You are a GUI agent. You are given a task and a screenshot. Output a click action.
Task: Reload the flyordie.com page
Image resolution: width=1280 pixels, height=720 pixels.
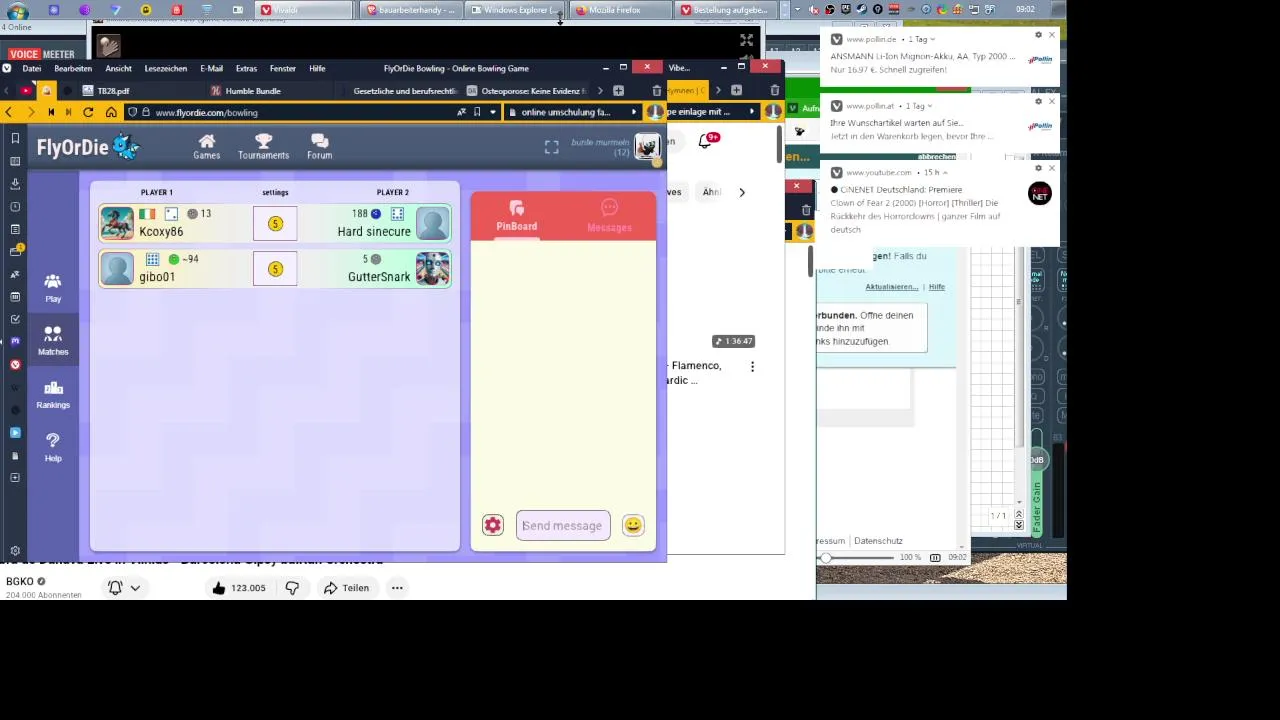click(x=88, y=112)
